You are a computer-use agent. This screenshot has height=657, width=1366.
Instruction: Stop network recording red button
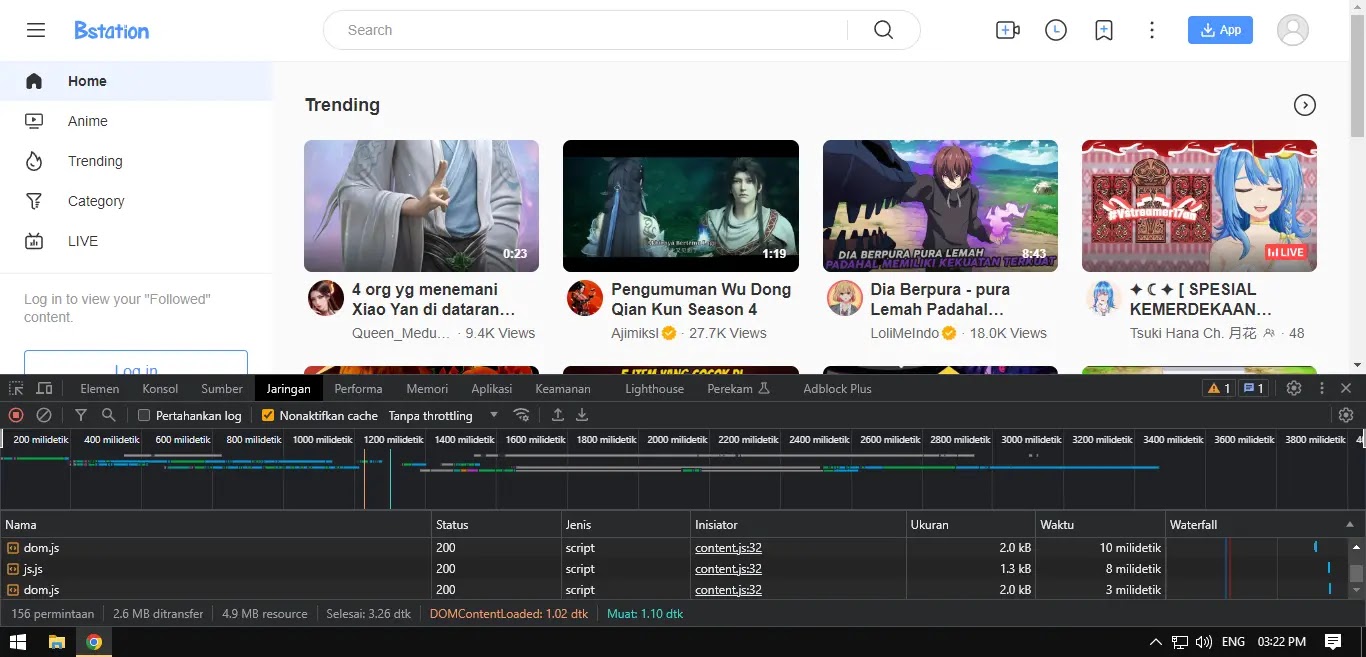click(16, 415)
